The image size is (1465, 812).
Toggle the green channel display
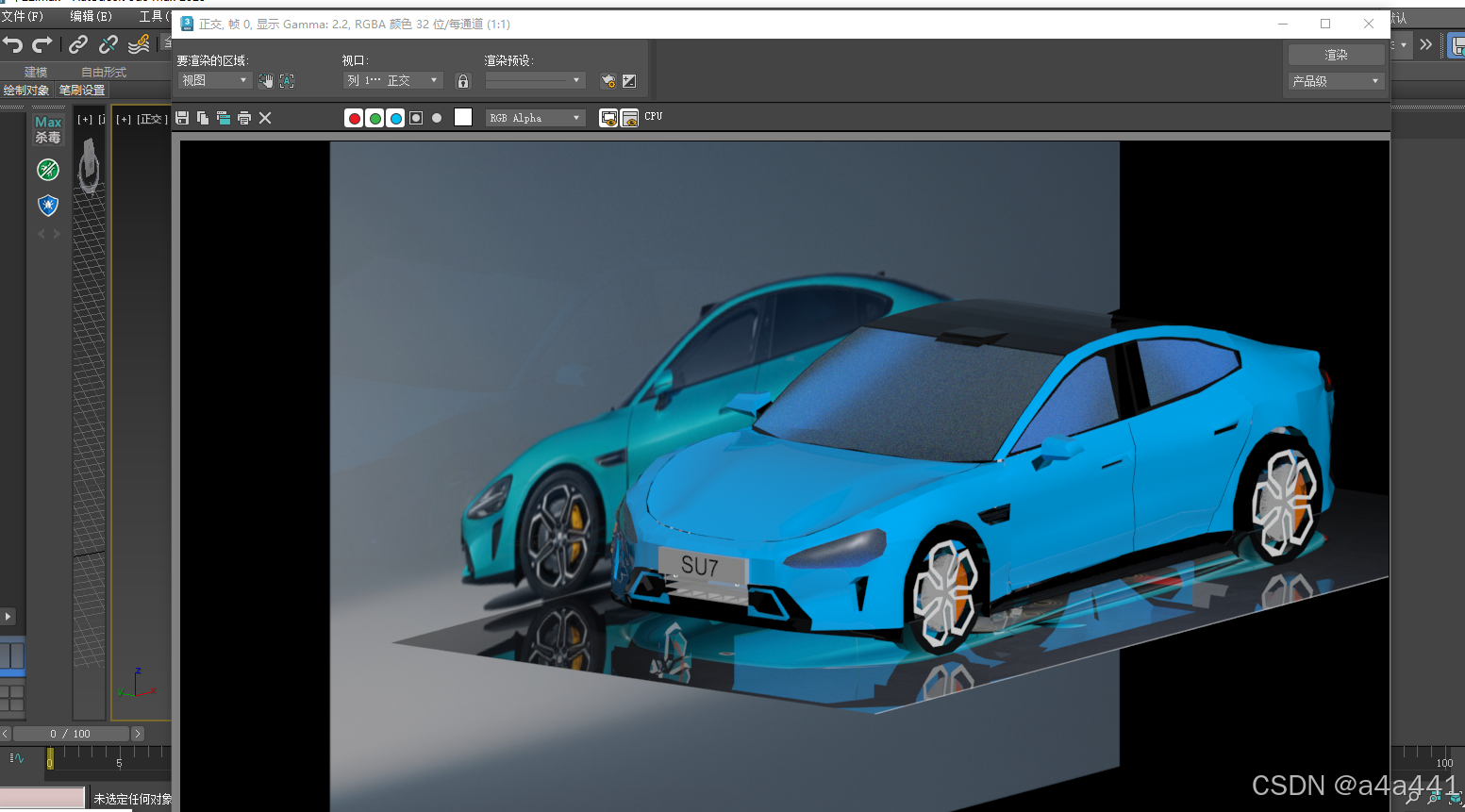[375, 118]
